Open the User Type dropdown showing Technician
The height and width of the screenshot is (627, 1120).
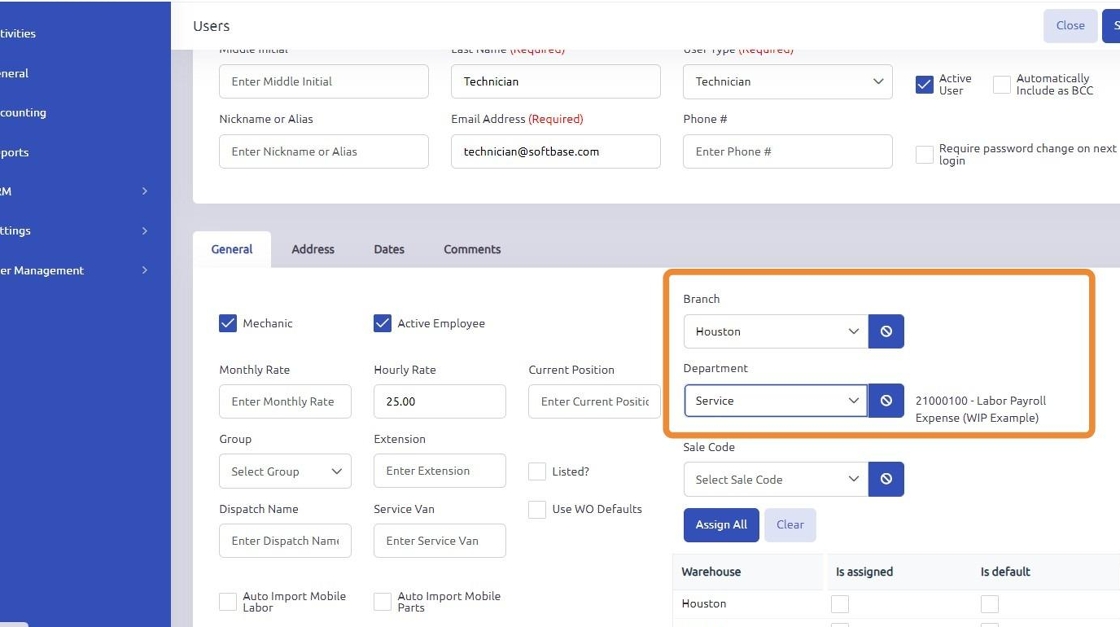point(787,82)
